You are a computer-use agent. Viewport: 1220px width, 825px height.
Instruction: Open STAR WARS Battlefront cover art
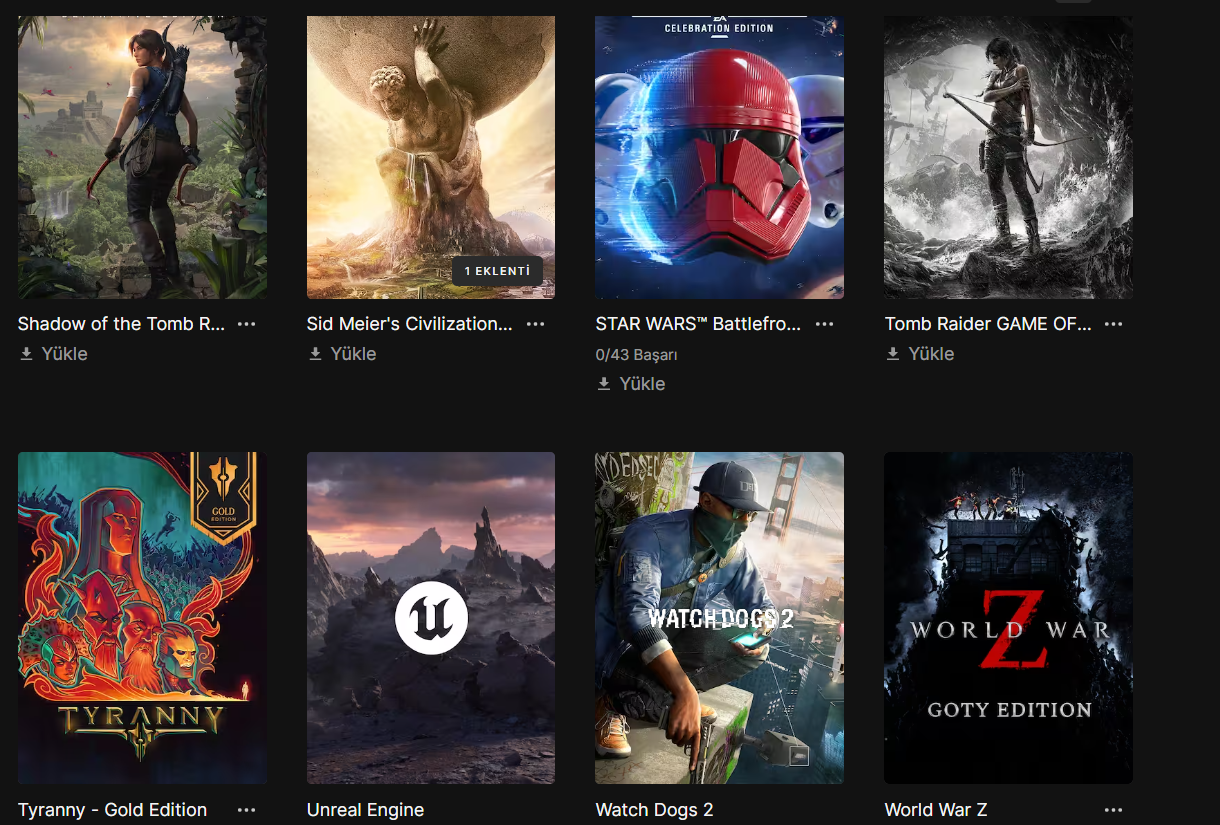click(719, 157)
